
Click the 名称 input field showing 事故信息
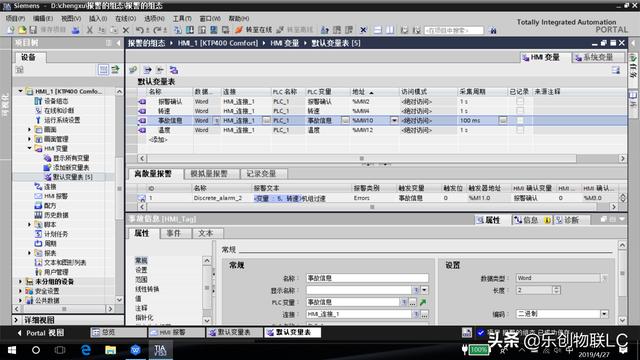point(367,278)
